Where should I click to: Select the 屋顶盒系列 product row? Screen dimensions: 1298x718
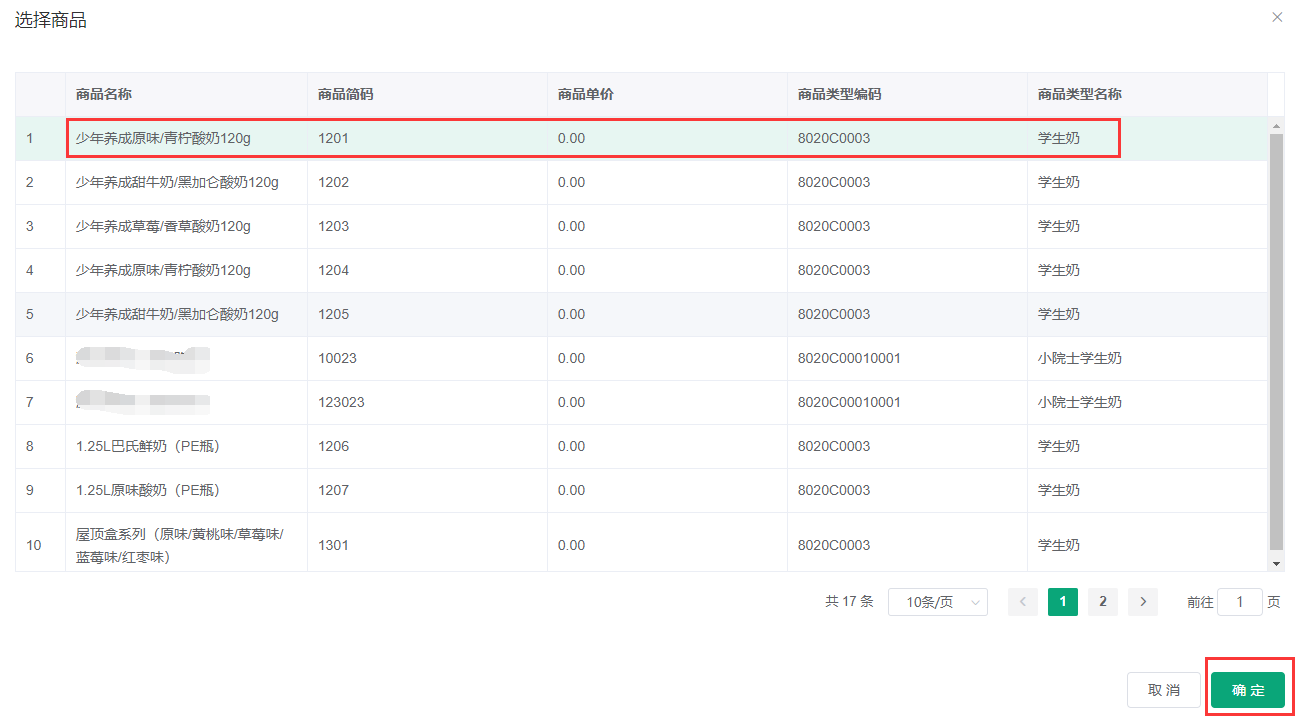[x=180, y=545]
